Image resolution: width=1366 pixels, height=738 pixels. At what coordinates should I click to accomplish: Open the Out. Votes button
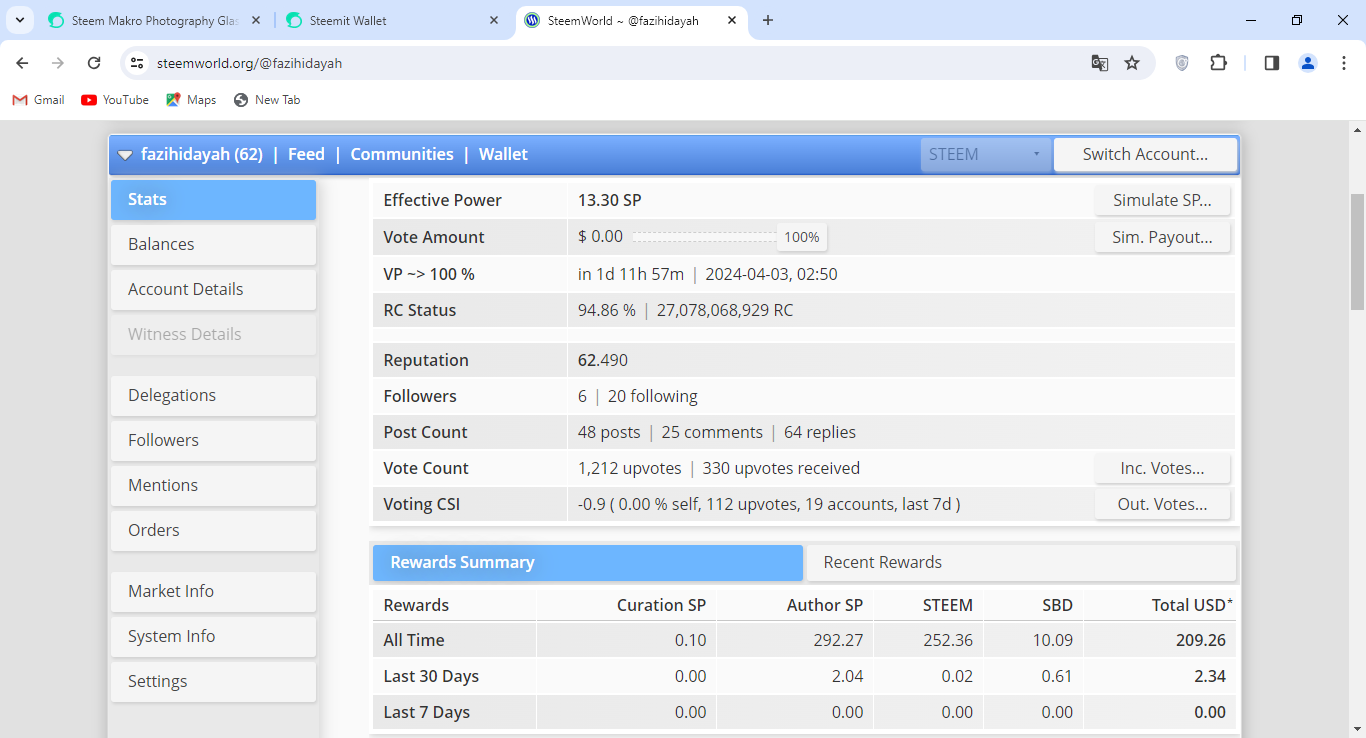tap(1162, 504)
